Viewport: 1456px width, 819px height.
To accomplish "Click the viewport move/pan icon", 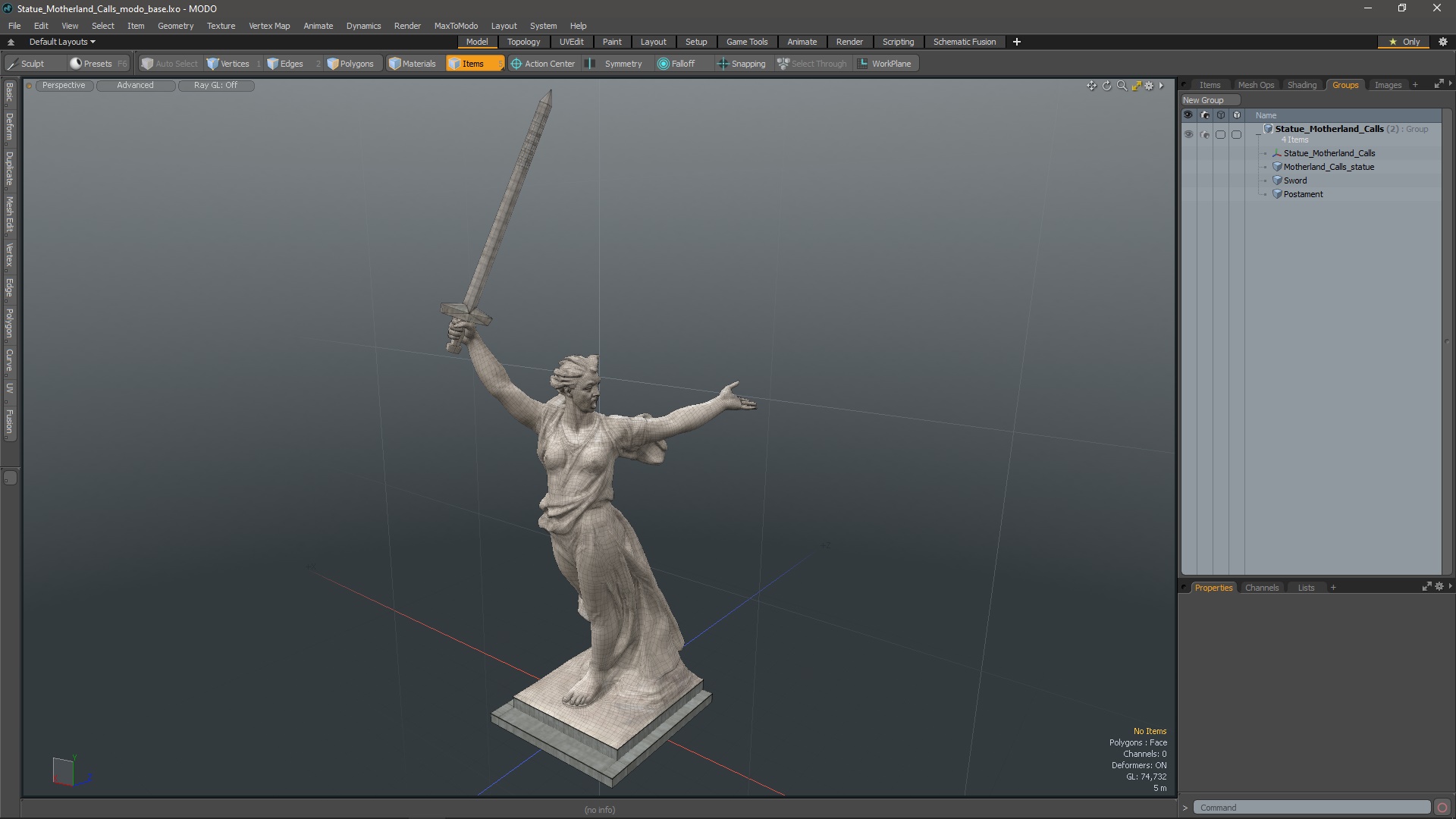I will 1091,86.
